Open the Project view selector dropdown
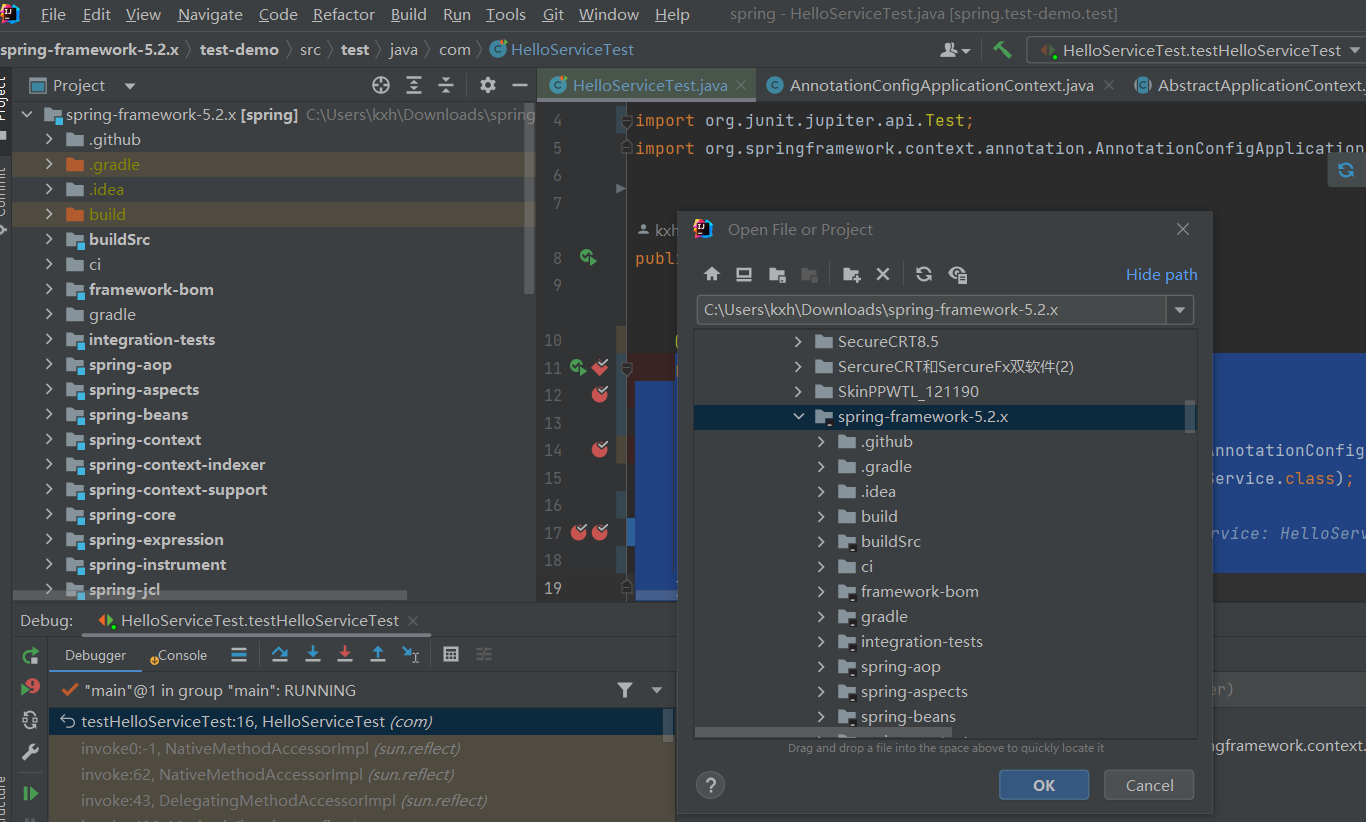This screenshot has width=1366, height=822. (x=129, y=86)
